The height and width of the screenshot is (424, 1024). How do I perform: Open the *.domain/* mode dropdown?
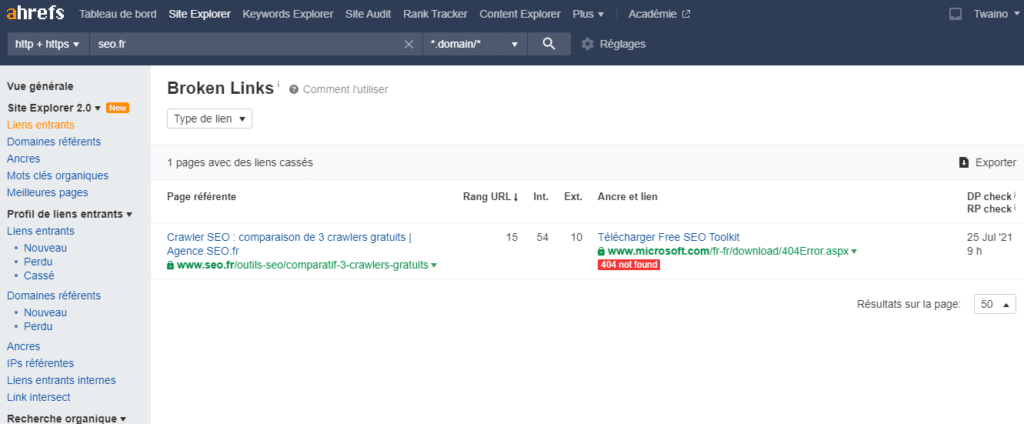click(474, 44)
